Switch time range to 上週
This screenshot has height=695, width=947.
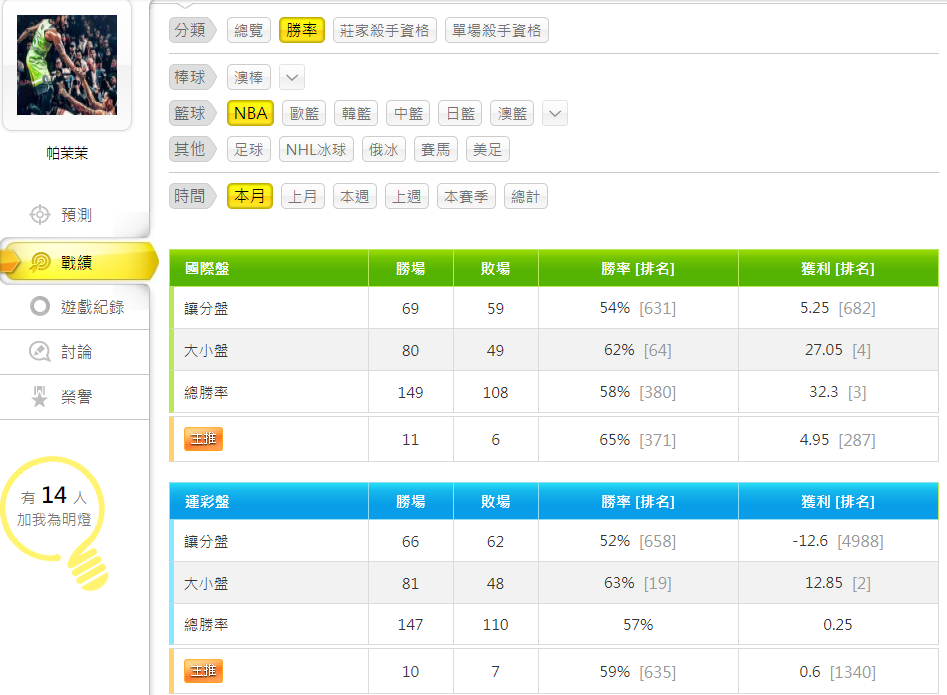click(x=407, y=196)
